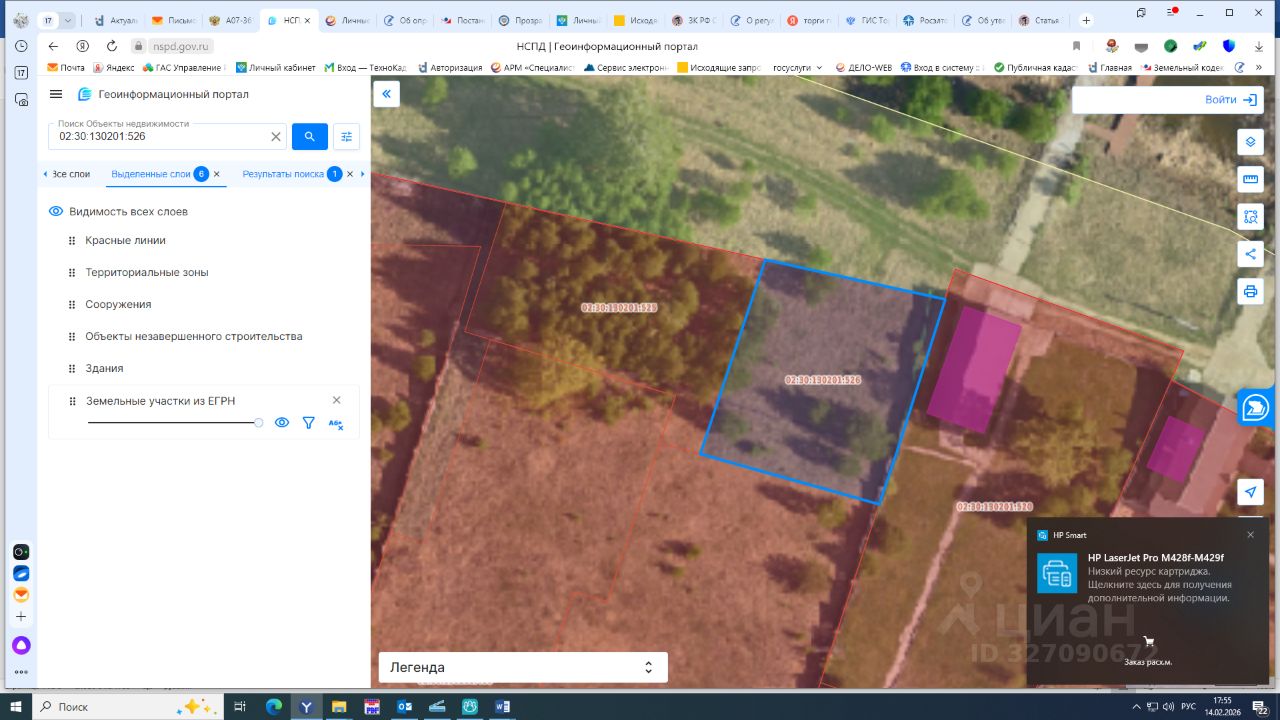Activate the map area selection tool
The width and height of the screenshot is (1280, 720).
[1250, 216]
